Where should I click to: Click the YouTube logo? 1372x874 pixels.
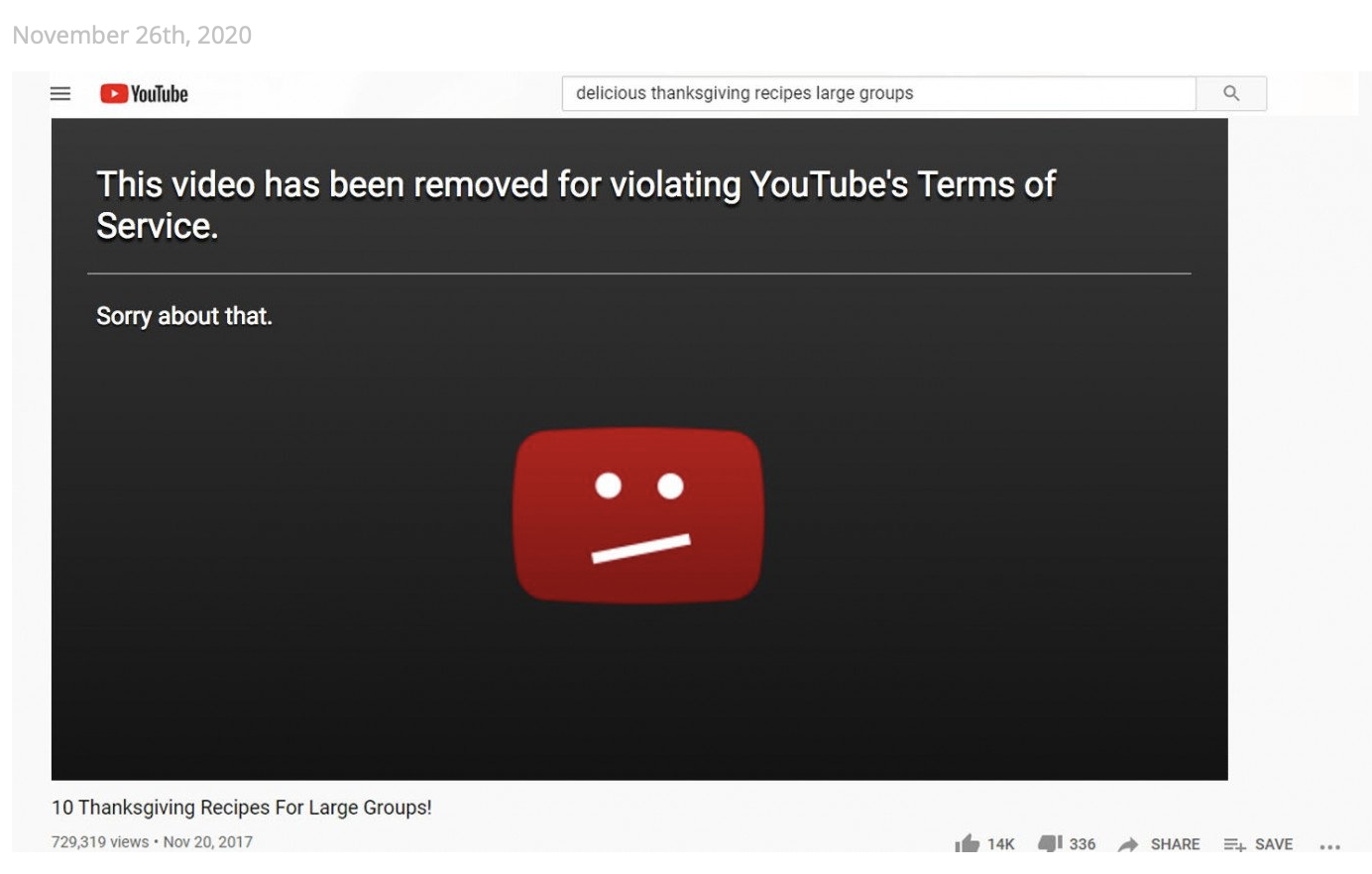(x=144, y=94)
